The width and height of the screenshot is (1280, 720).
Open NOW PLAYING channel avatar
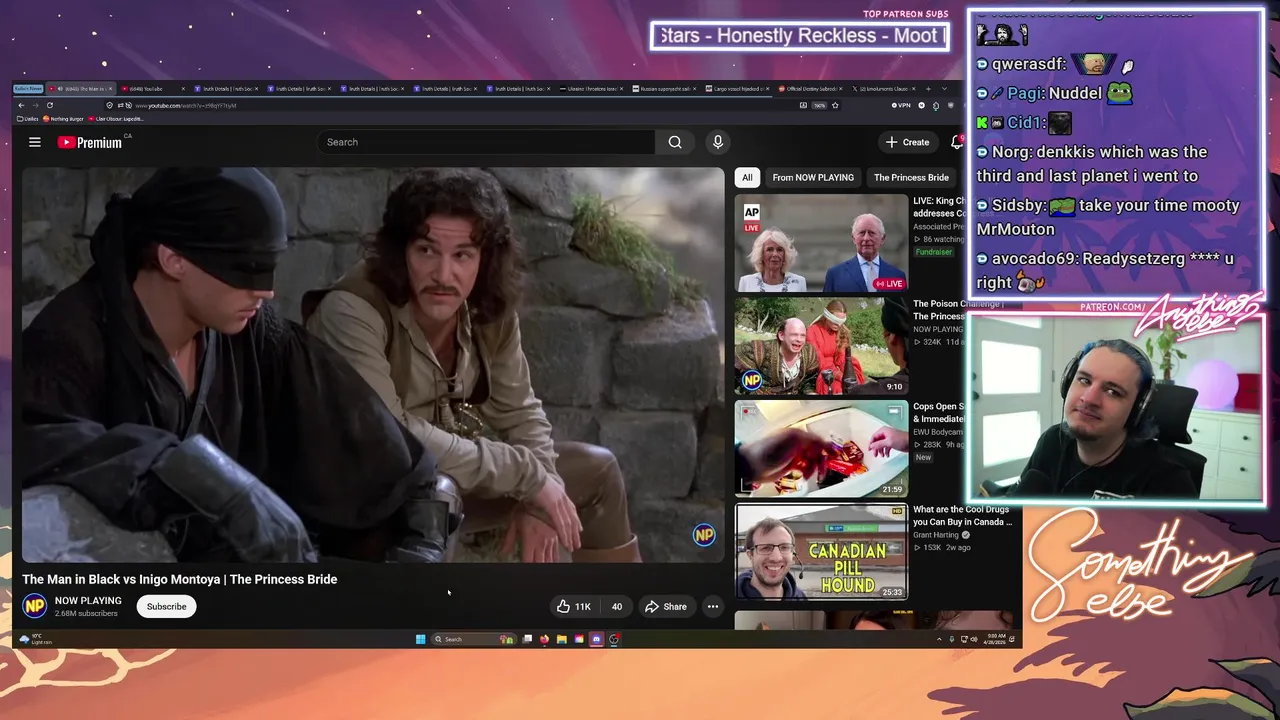[35, 605]
